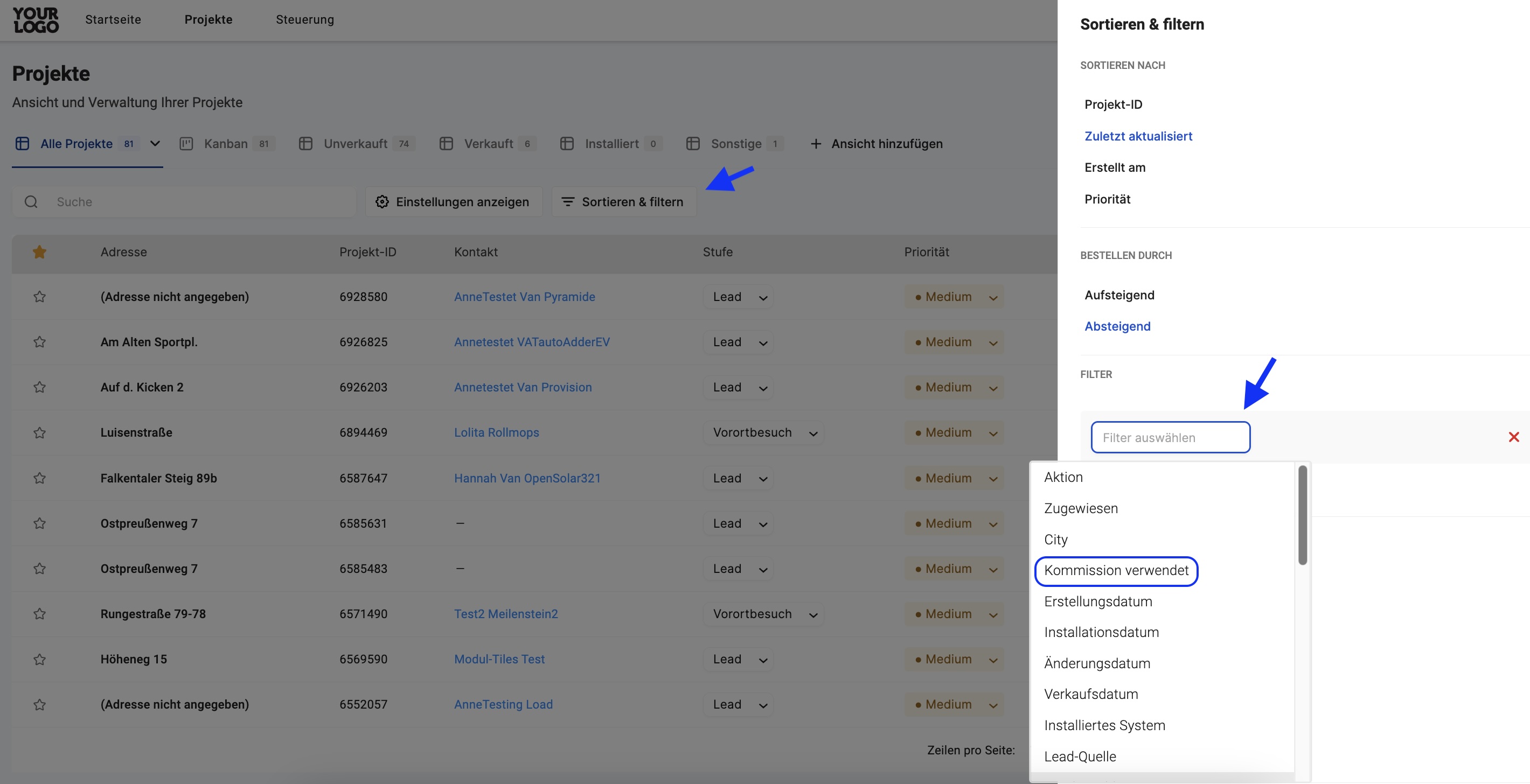Click the Unverkauft table icon
This screenshot has height=784, width=1530.
point(306,144)
